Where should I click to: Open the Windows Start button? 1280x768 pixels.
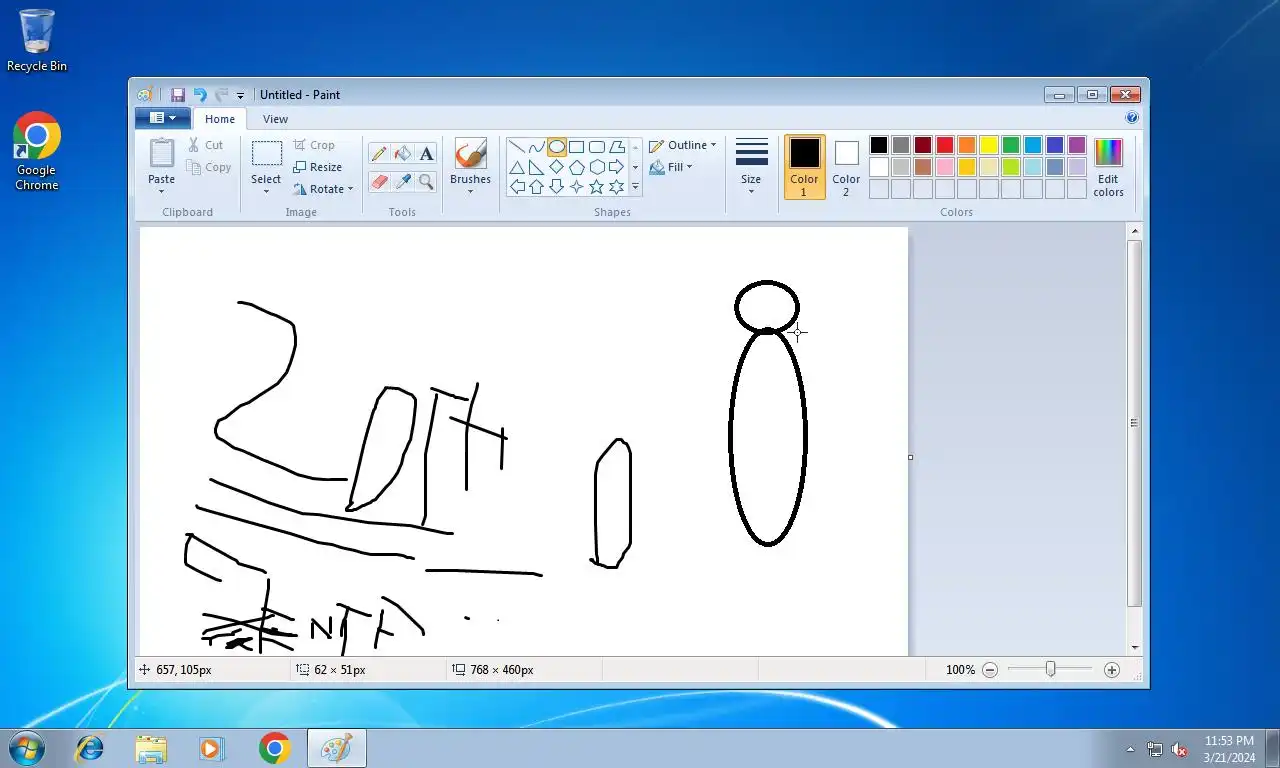click(x=26, y=748)
